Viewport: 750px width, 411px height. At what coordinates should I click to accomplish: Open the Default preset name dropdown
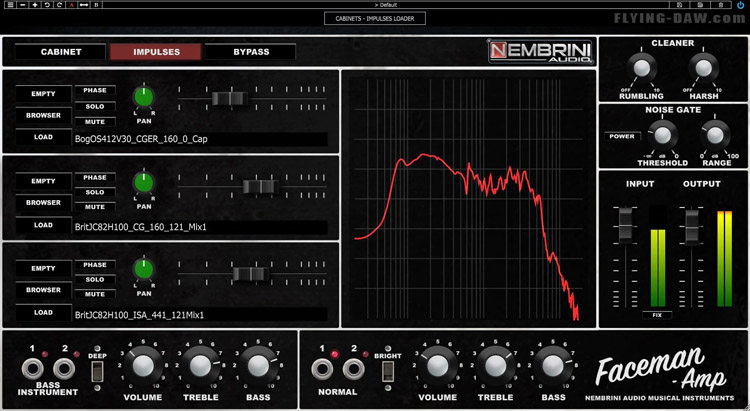click(x=387, y=4)
